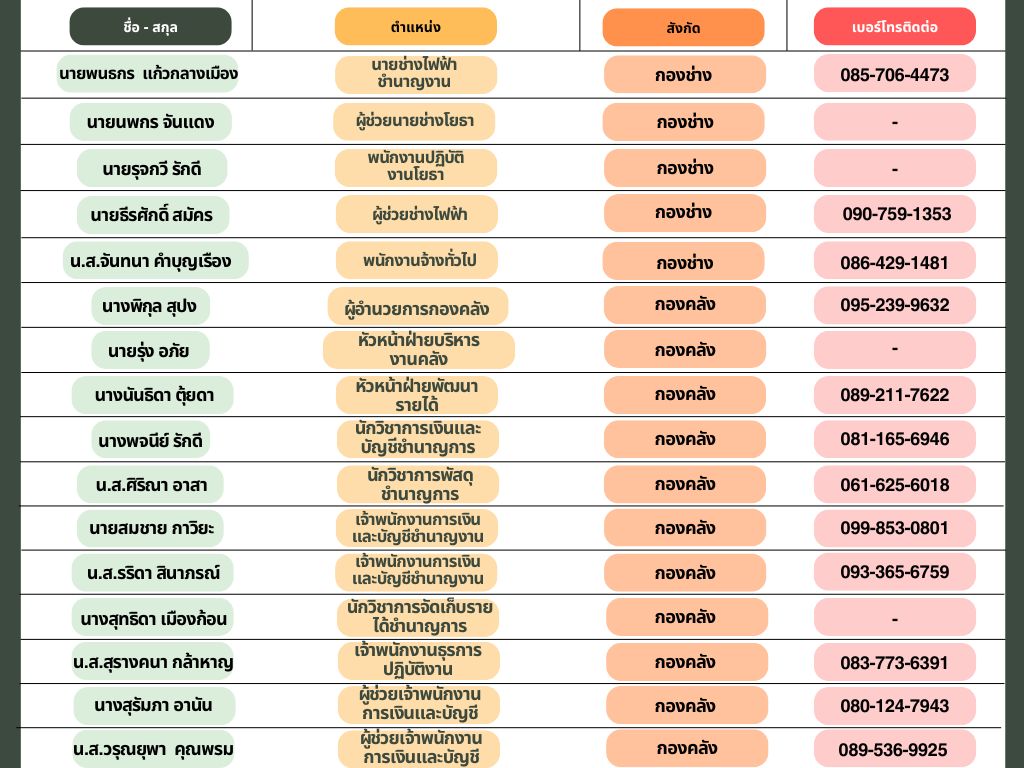Click position ผู้ช่วยนายช่างโยธา
This screenshot has height=768, width=1024.
[x=414, y=122]
